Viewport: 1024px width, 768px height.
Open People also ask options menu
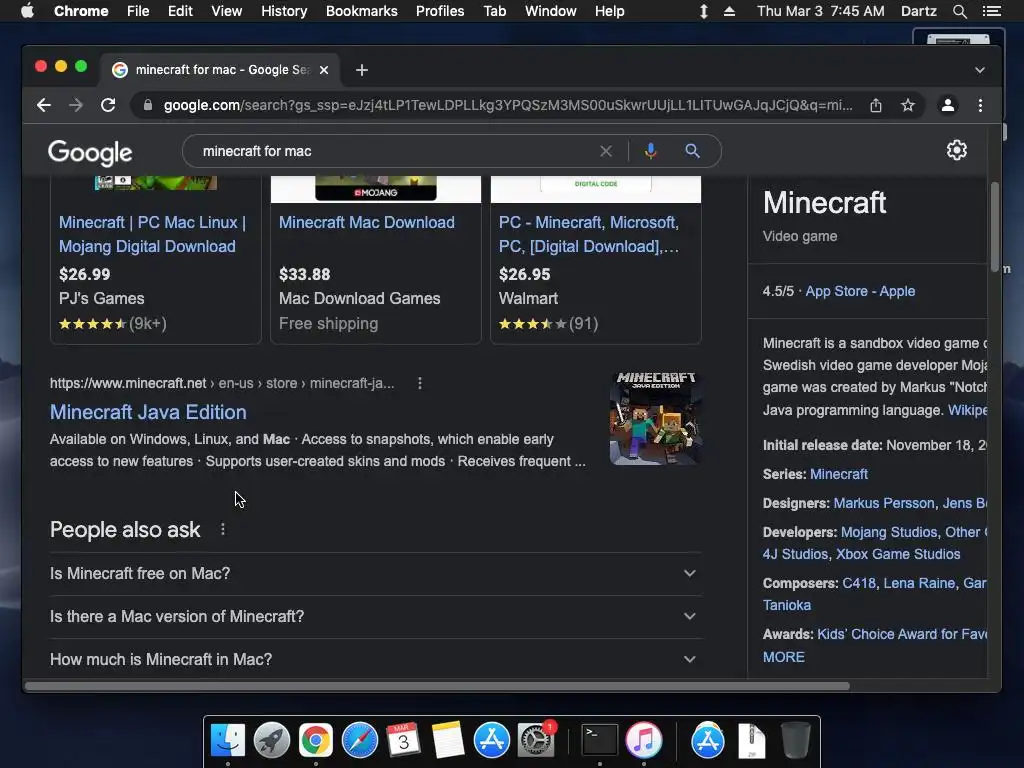pos(223,529)
